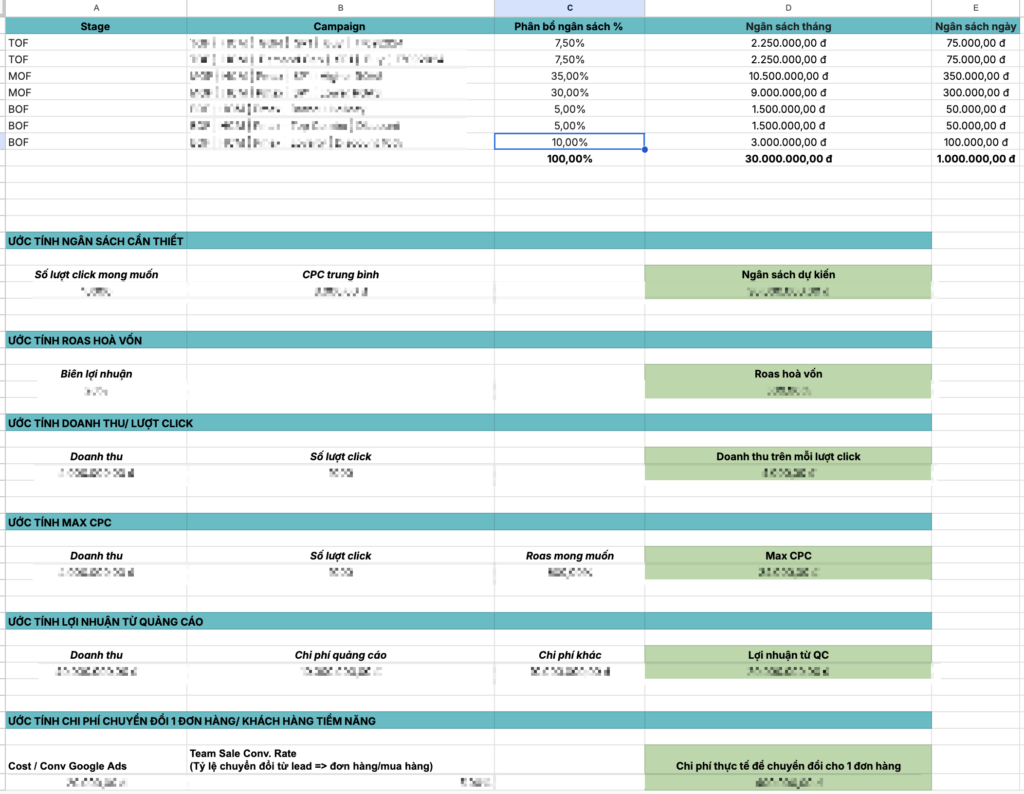Select the highlighted column C header
The height and width of the screenshot is (794, 1024).
(x=569, y=8)
